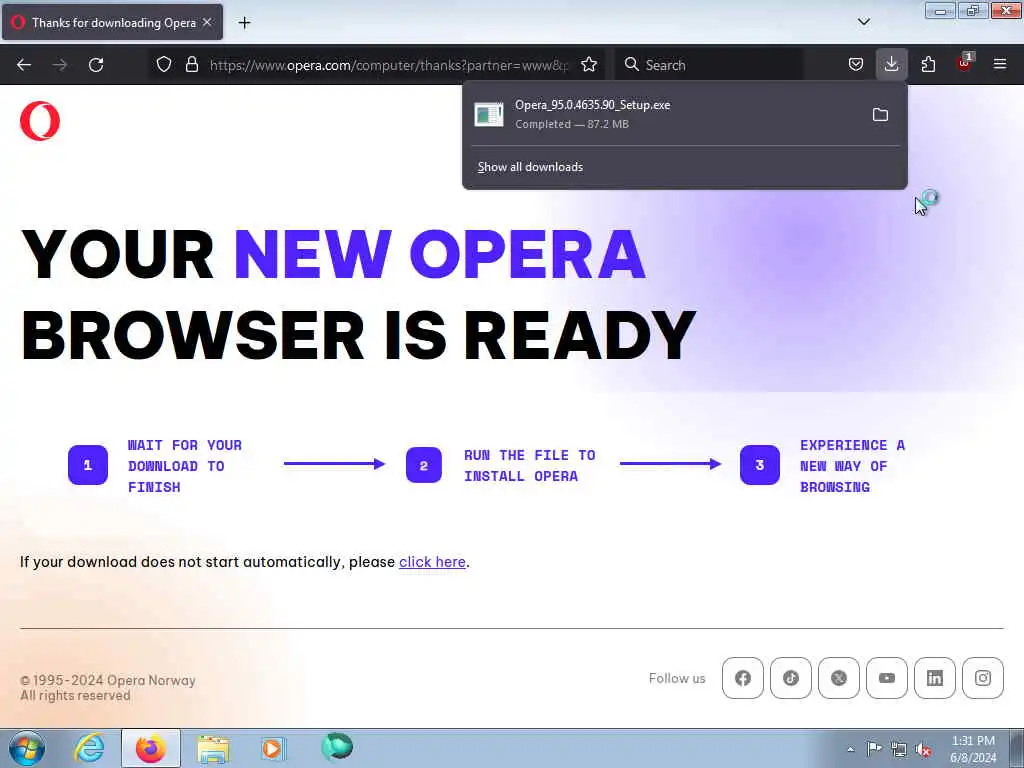
Task: Select the Thanks for downloading Opera tab
Action: tap(112, 22)
